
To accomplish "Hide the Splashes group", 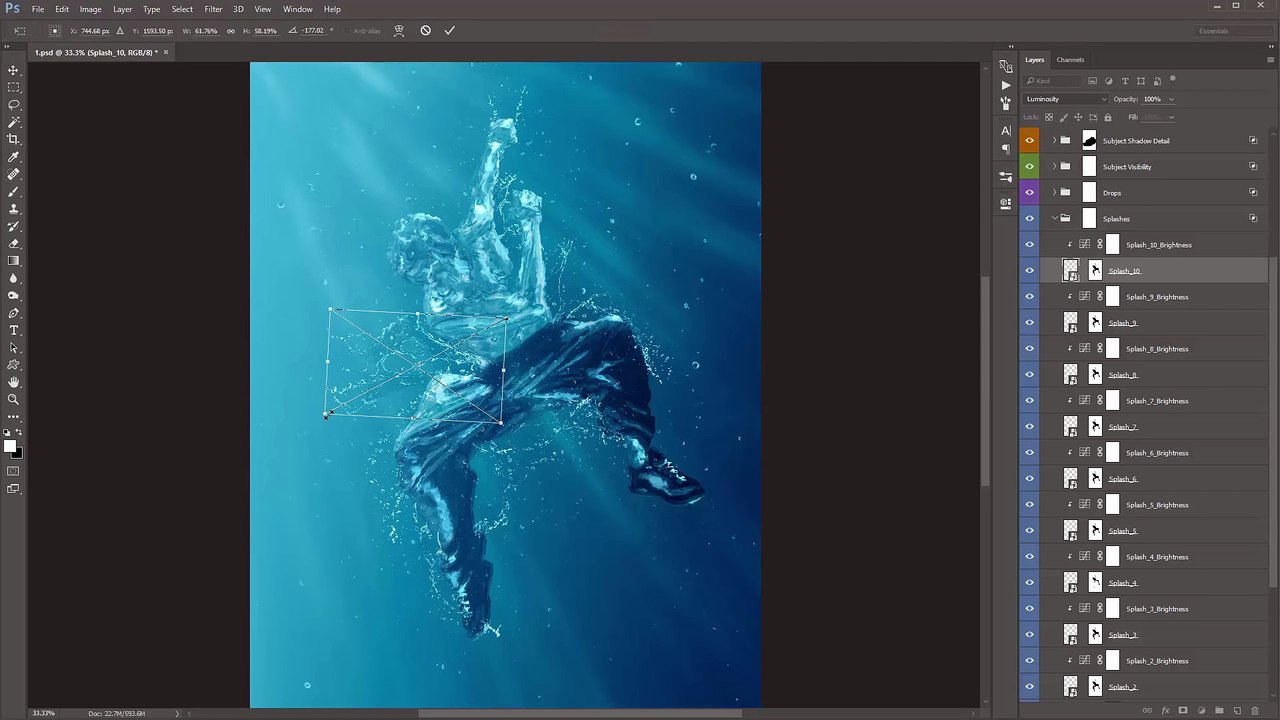I will pos(1029,219).
